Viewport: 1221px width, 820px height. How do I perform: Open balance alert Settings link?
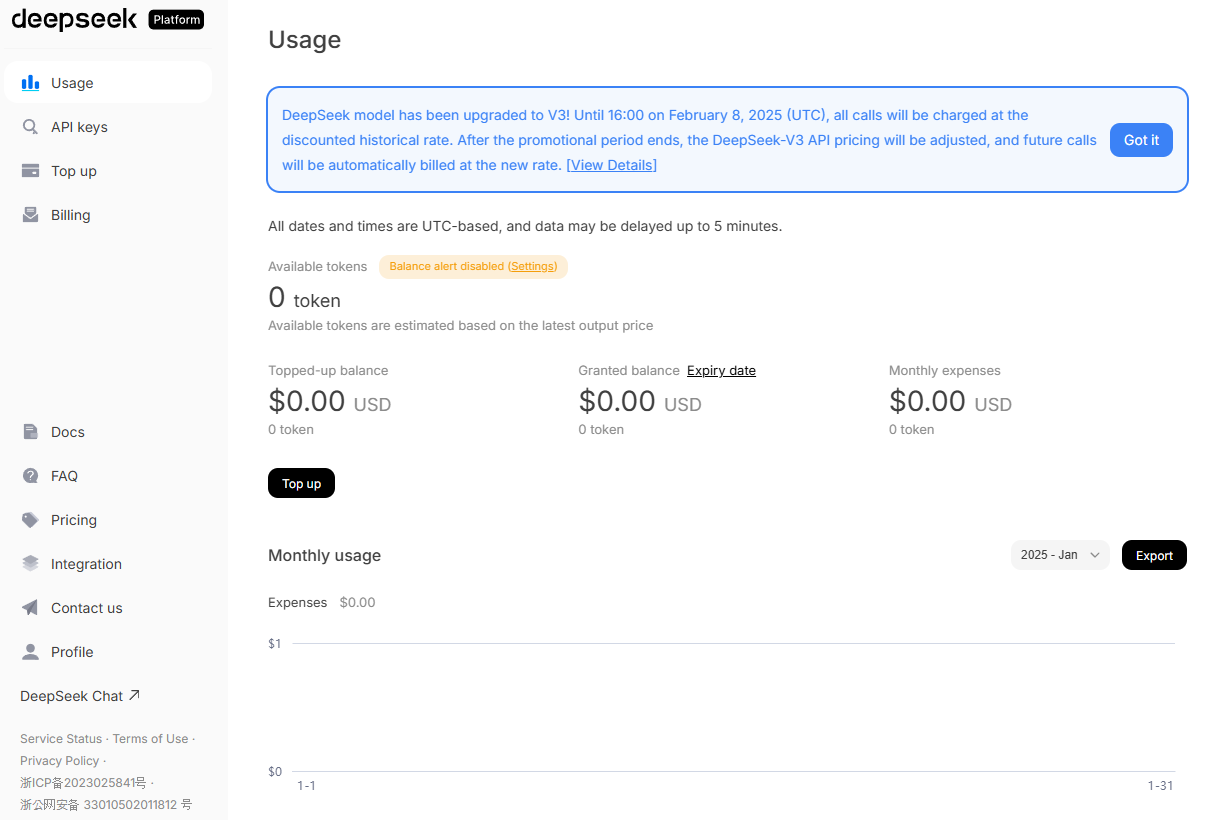tap(533, 267)
